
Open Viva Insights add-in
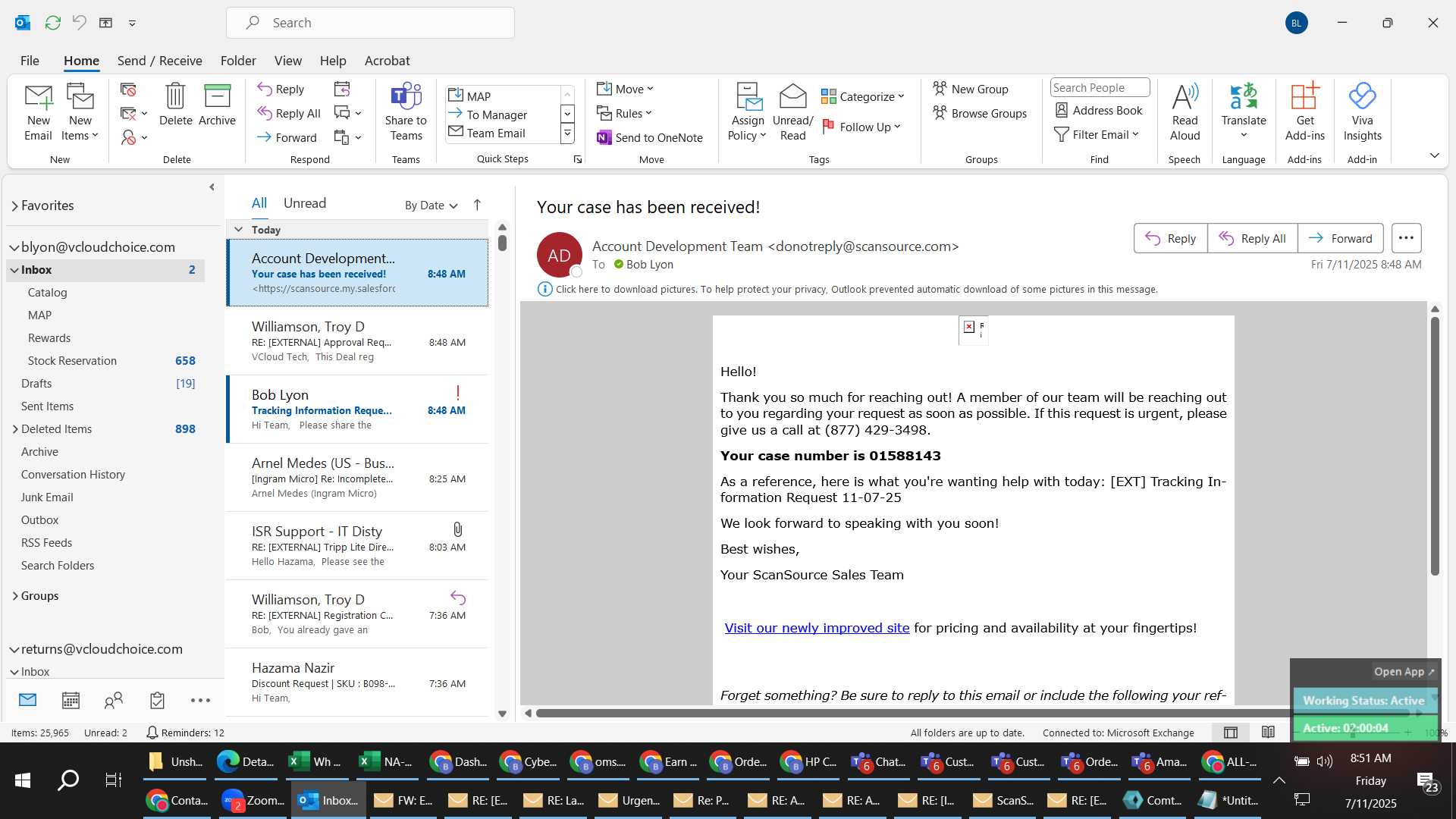(x=1362, y=112)
